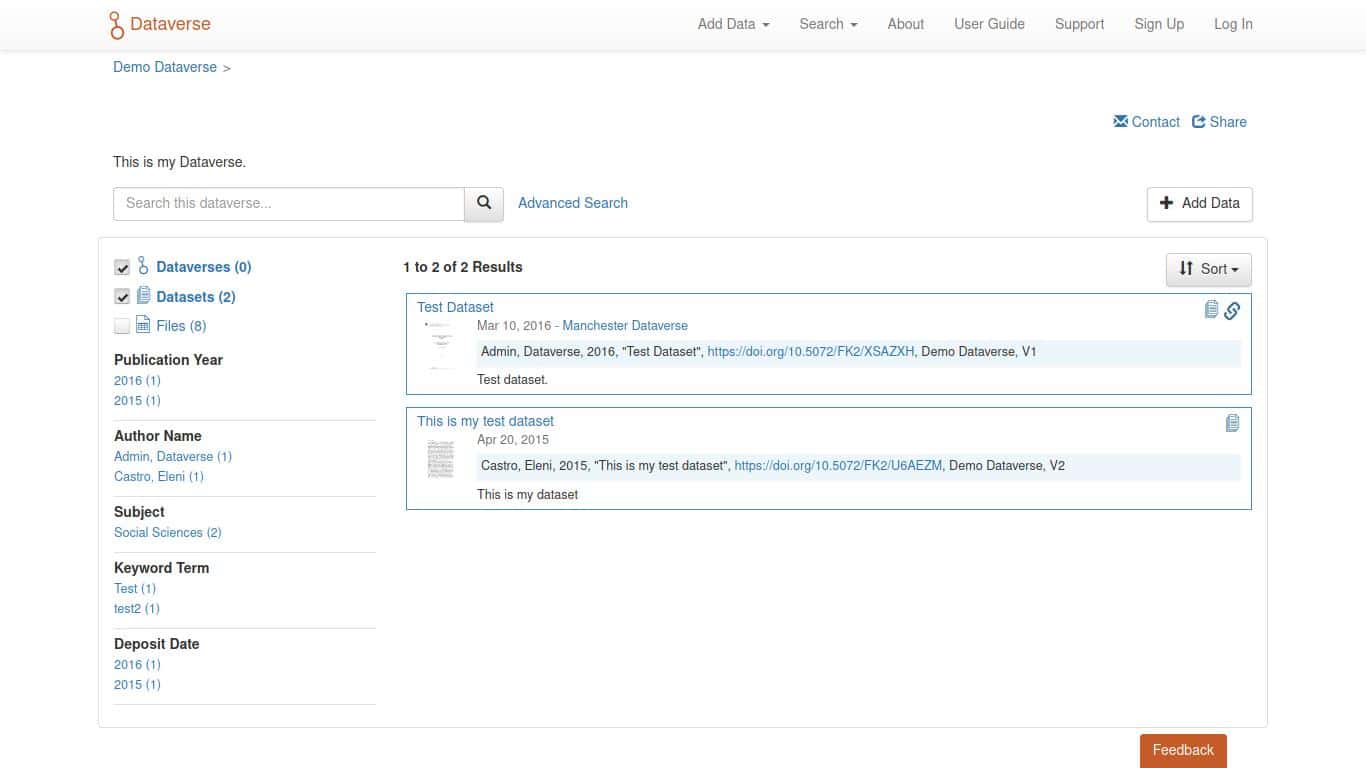This screenshot has width=1366, height=768.
Task: Click the magnifying glass search button
Action: coord(484,203)
